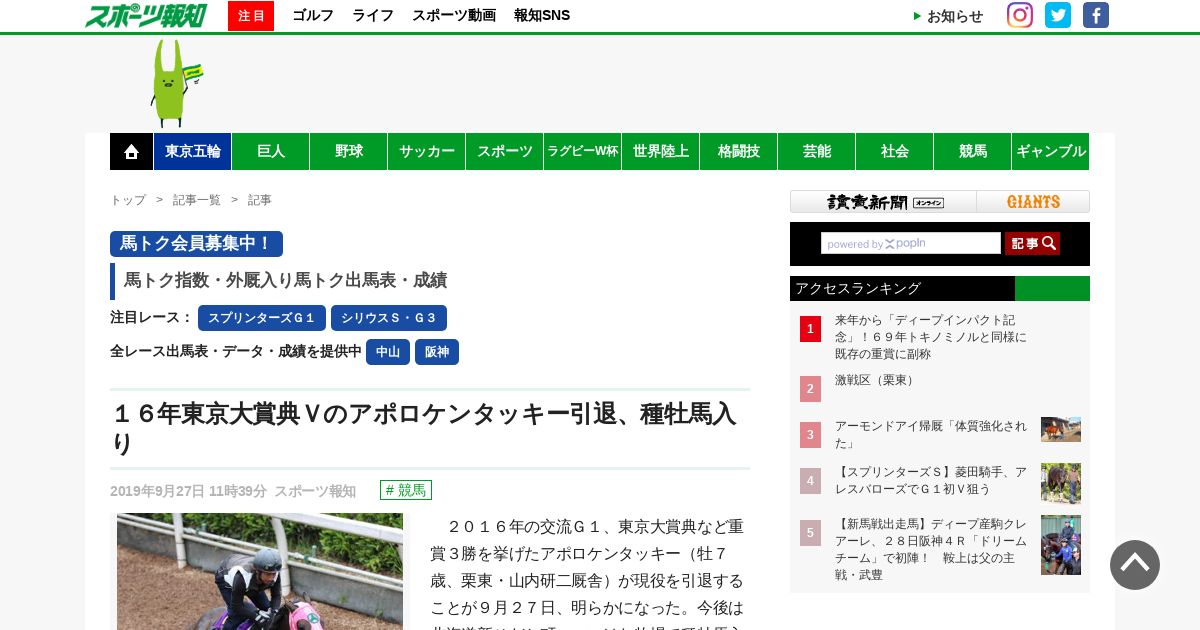The image size is (1200, 630).
Task: Open the ゴルフ menu item
Action: click(x=313, y=15)
